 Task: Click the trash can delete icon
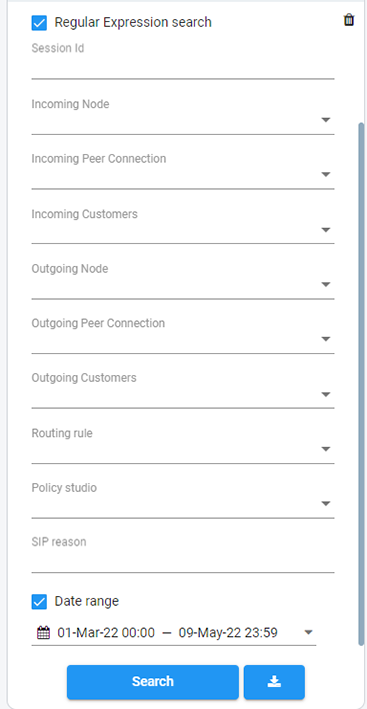348,20
